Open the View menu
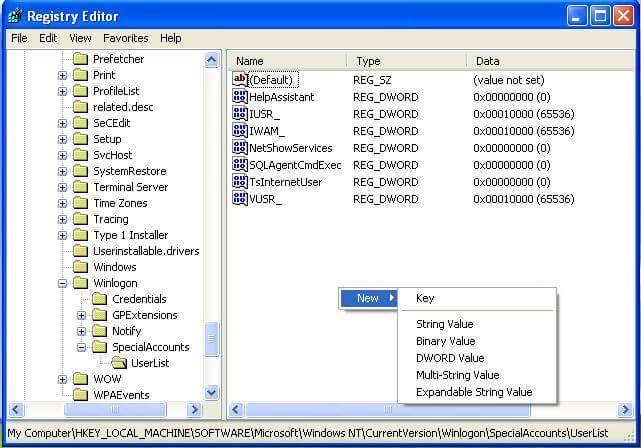This screenshot has width=641, height=448. coord(80,38)
